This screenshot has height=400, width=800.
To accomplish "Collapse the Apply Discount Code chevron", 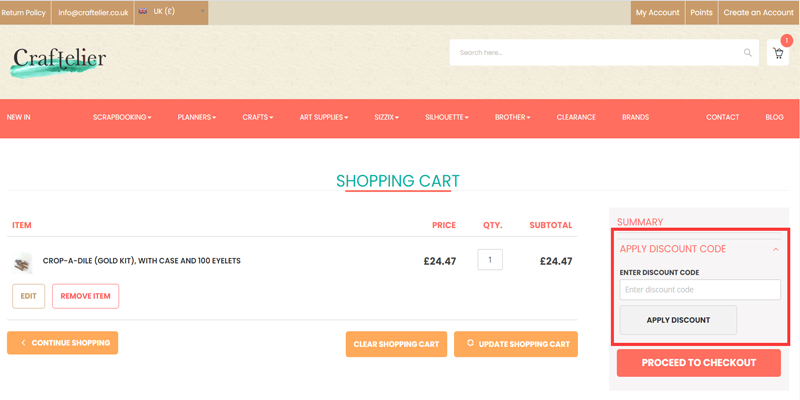I will pos(776,249).
